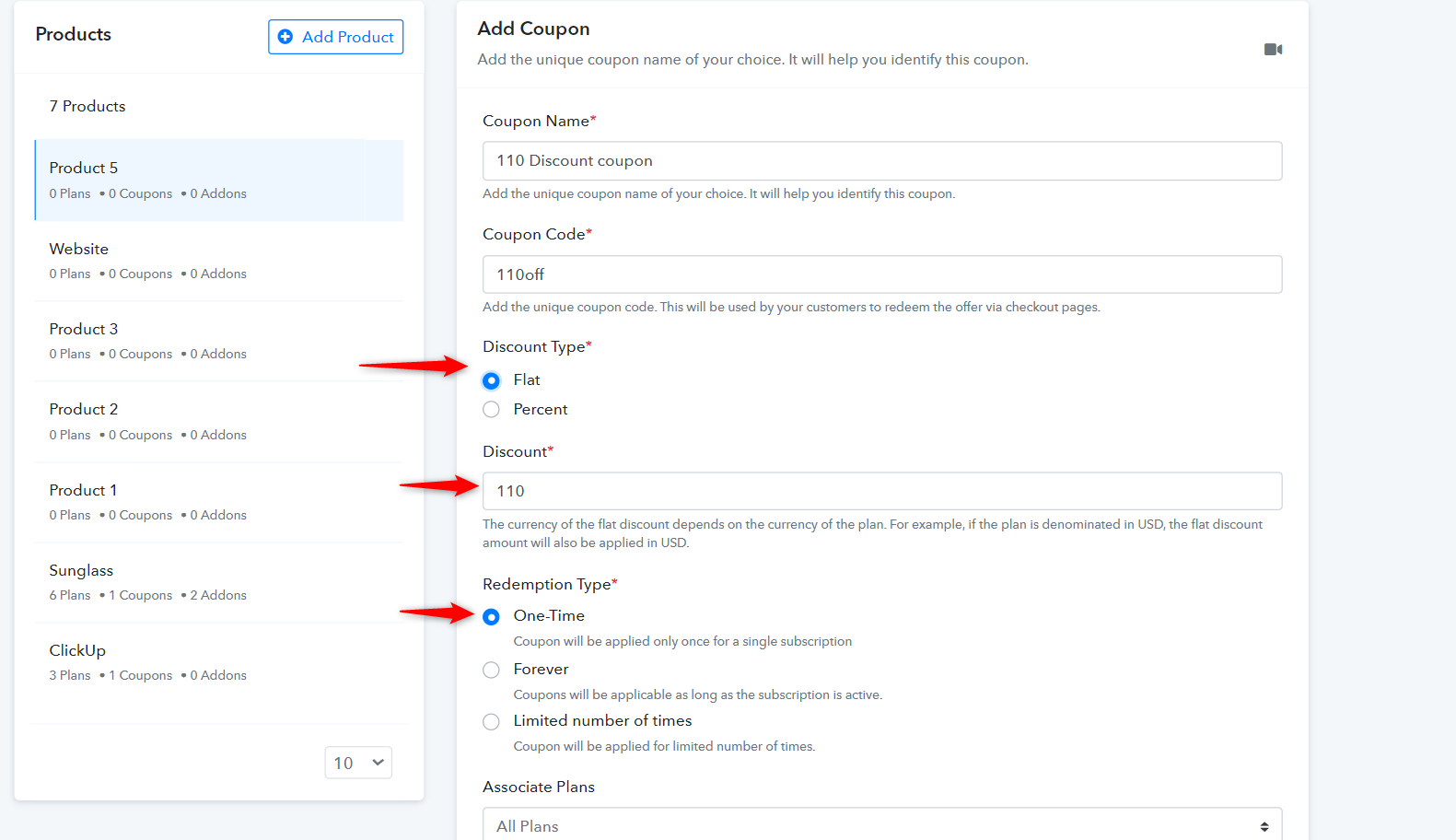The width and height of the screenshot is (1456, 840).
Task: Click the Add Product button
Action: (335, 37)
